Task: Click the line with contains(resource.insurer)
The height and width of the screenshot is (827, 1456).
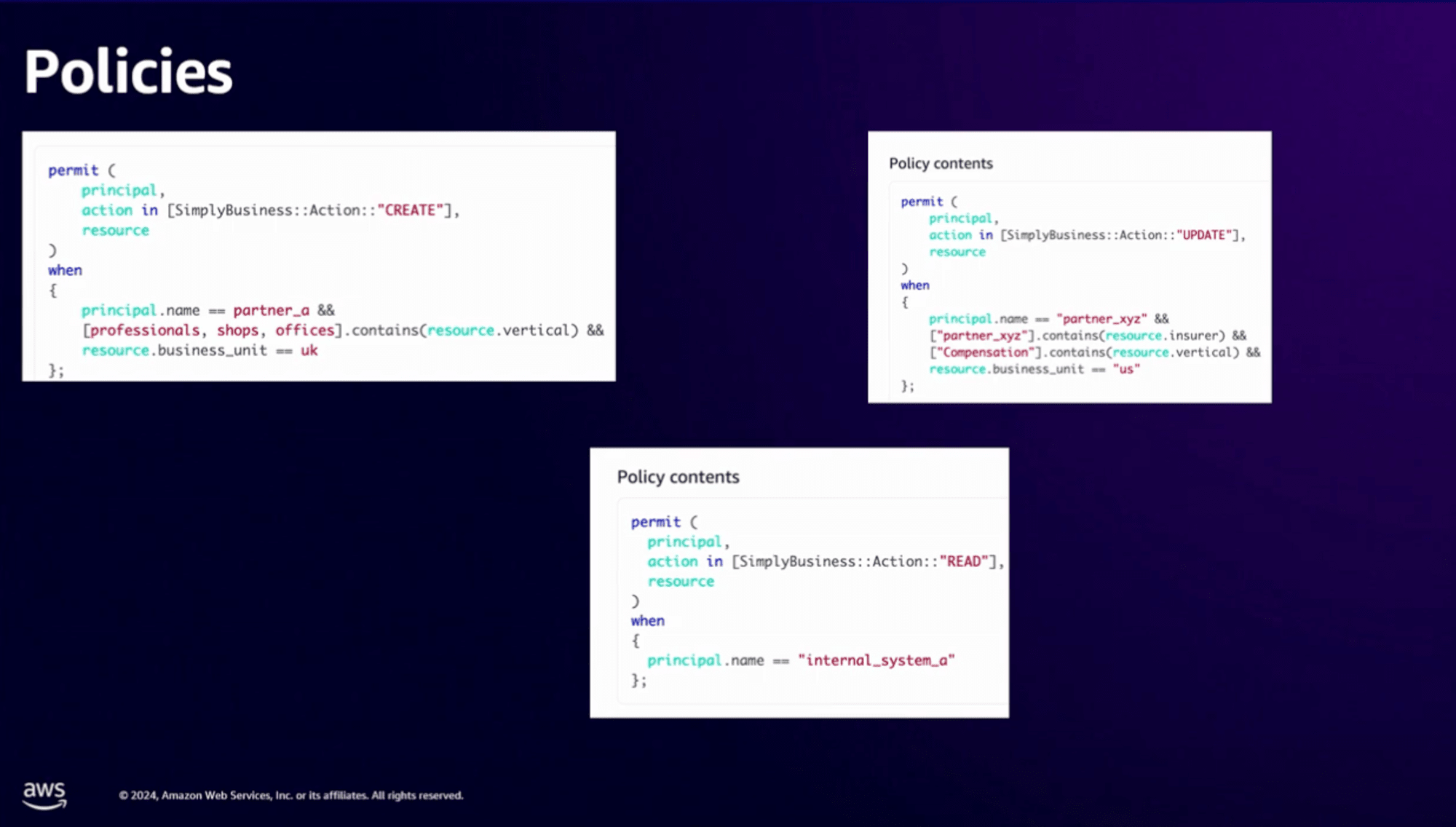Action: tap(1087, 336)
